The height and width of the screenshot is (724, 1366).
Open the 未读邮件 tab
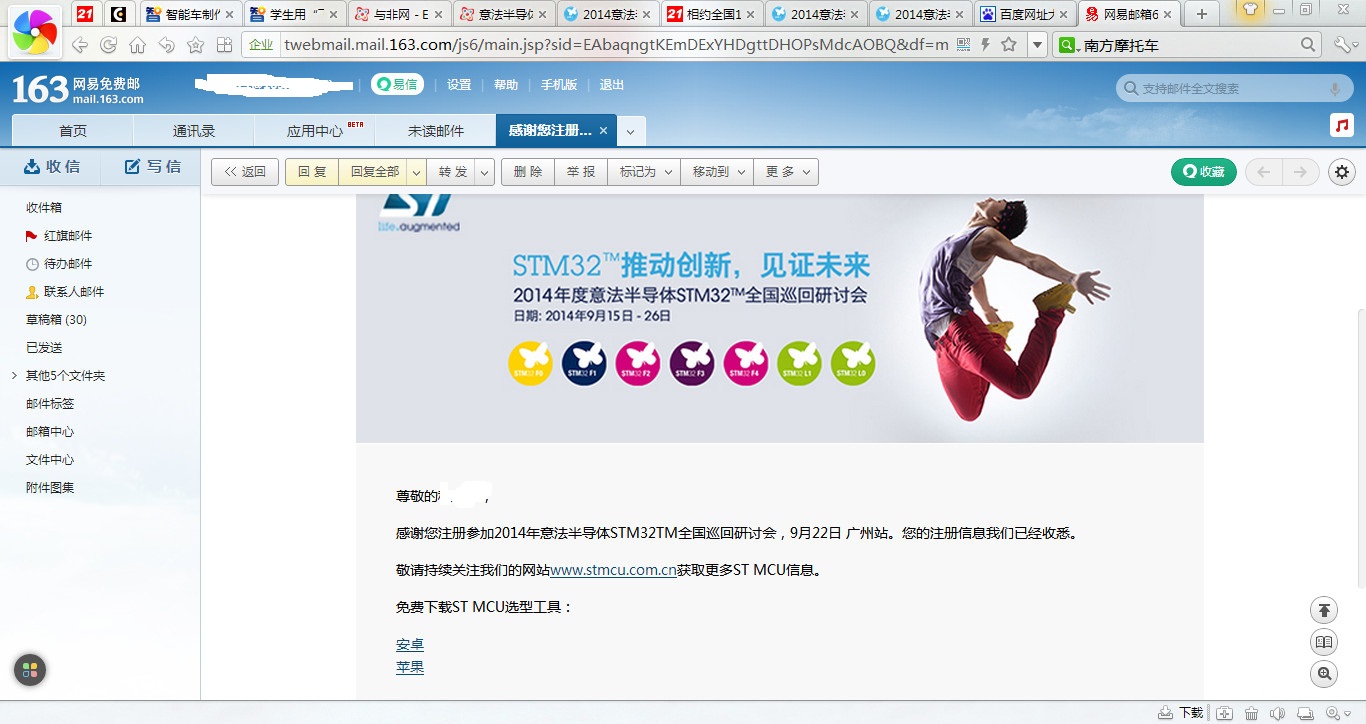click(x=436, y=131)
